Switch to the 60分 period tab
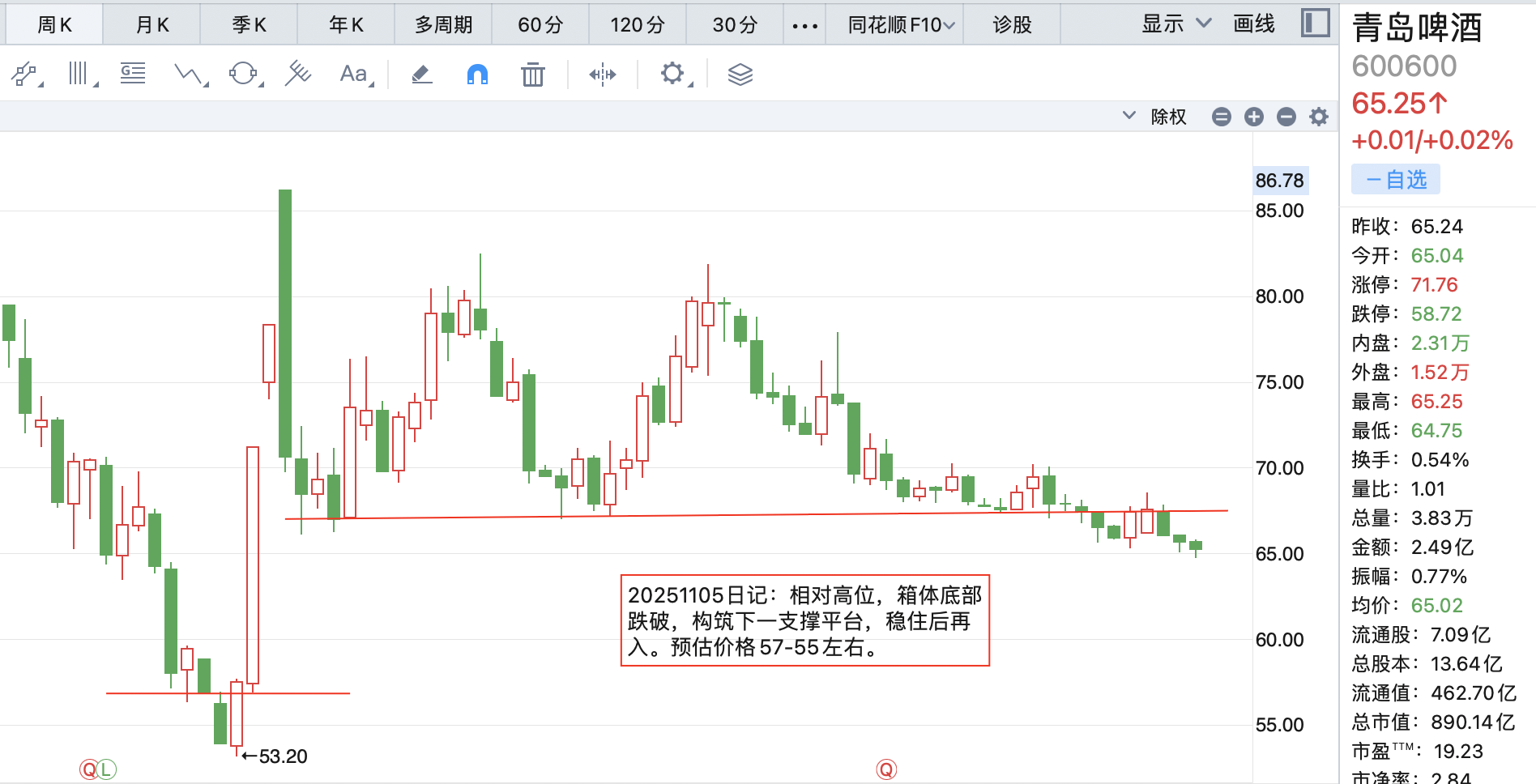The width and height of the screenshot is (1536, 784). (540, 25)
